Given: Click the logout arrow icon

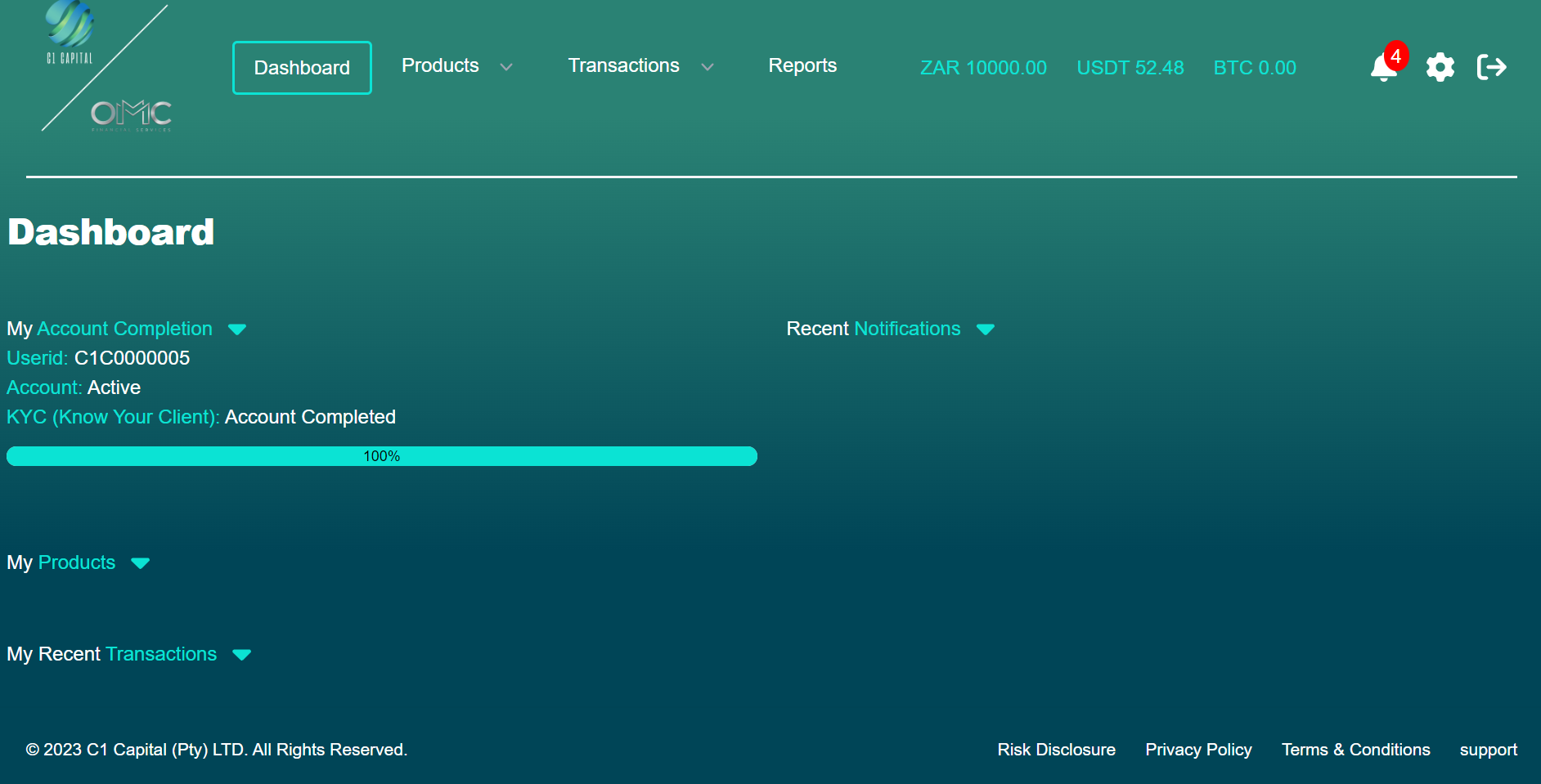Looking at the screenshot, I should pyautogui.click(x=1491, y=67).
